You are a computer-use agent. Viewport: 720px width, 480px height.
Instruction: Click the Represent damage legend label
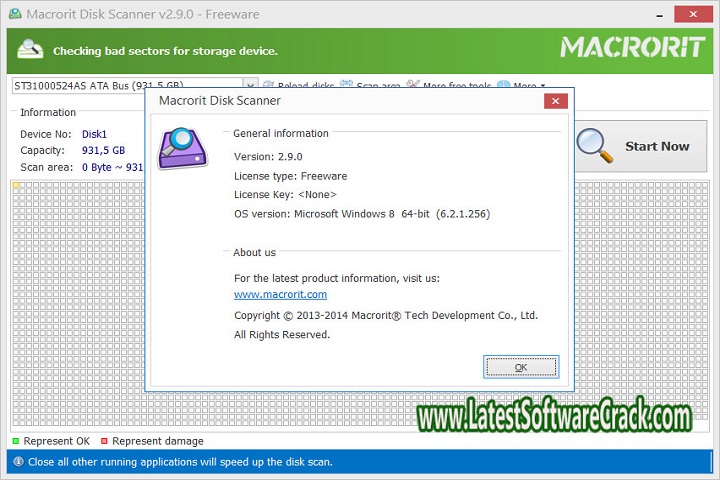pyautogui.click(x=158, y=441)
